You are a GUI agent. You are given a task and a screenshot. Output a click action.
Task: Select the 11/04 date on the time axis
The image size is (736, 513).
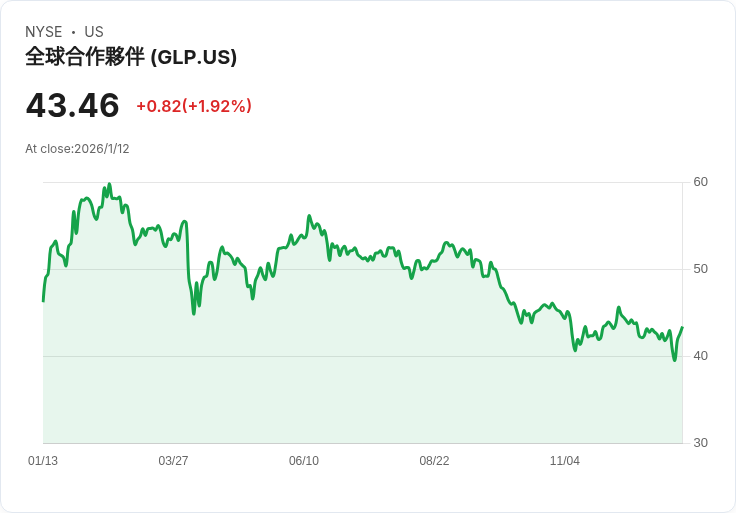(565, 461)
